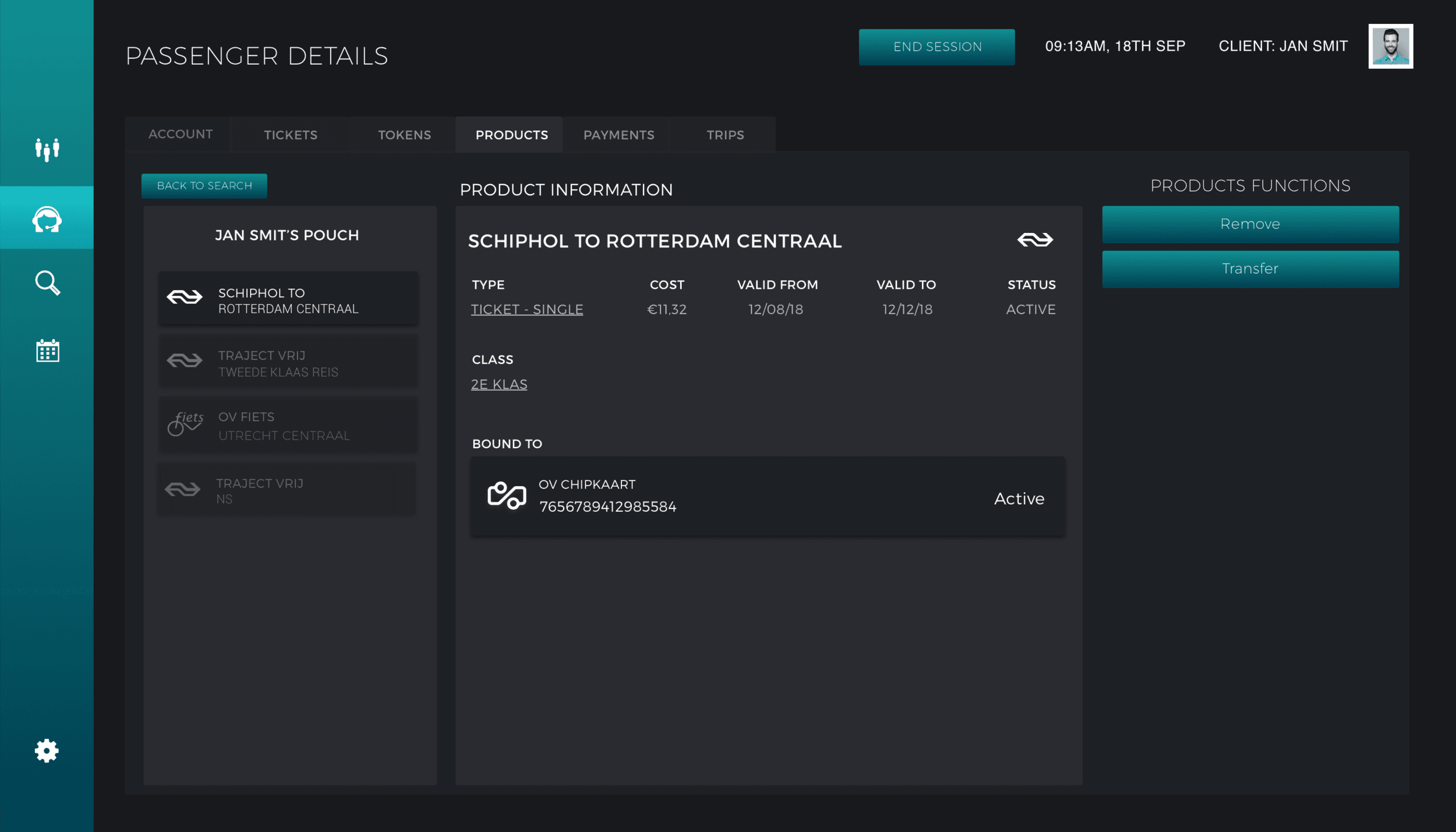Click Jan Smit's profile photo
Screen dimensions: 1456x832
click(1390, 46)
